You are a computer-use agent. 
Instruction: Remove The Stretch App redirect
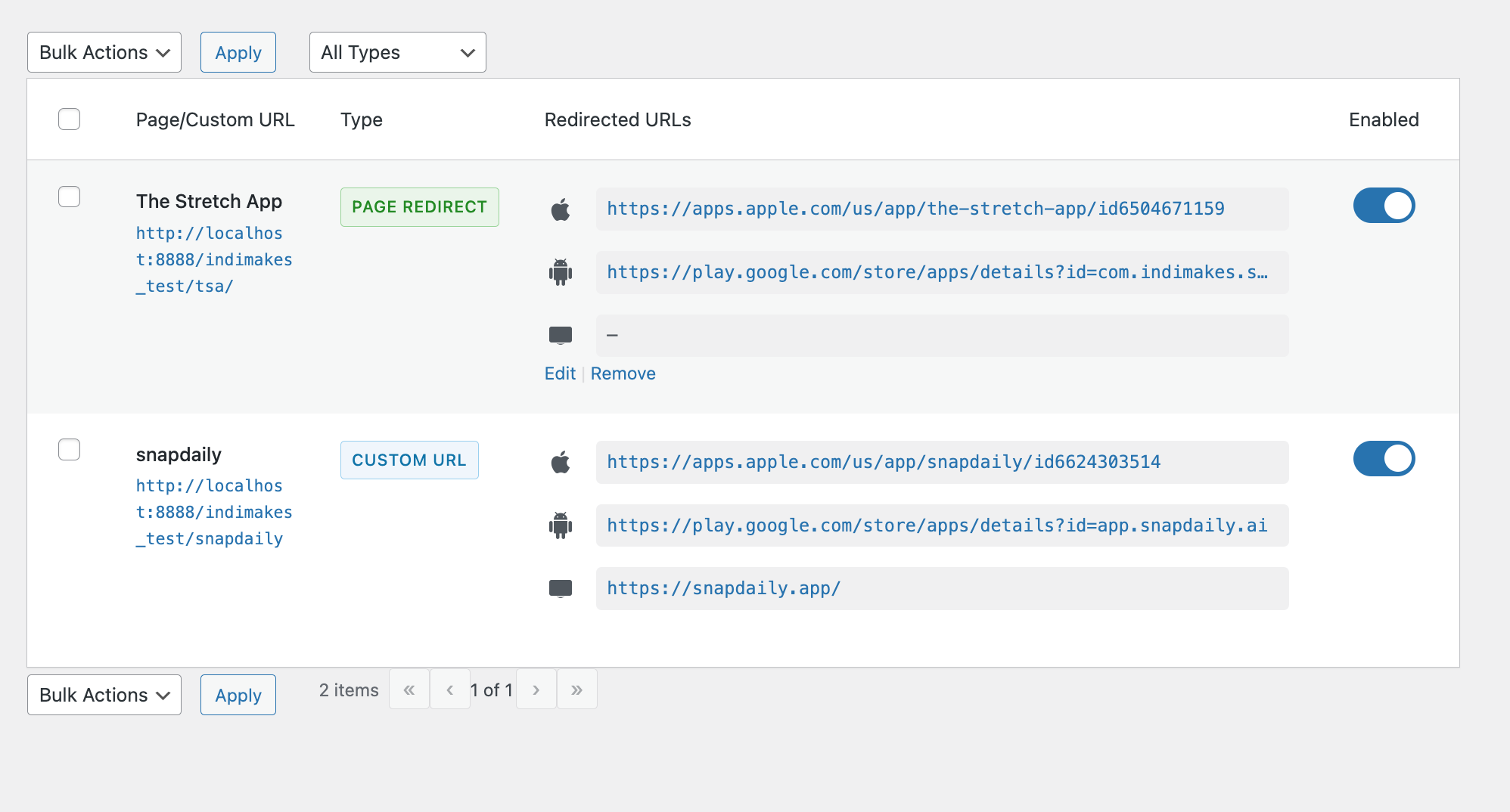pos(623,373)
